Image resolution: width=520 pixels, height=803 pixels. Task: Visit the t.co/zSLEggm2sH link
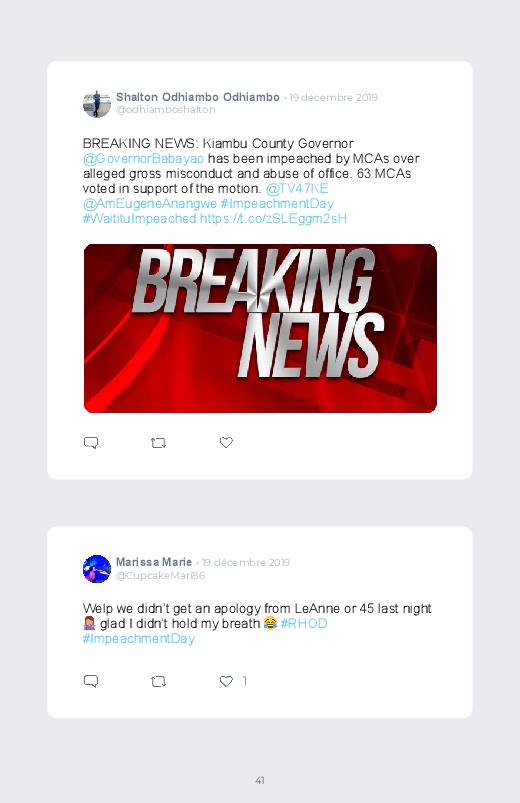[273, 219]
